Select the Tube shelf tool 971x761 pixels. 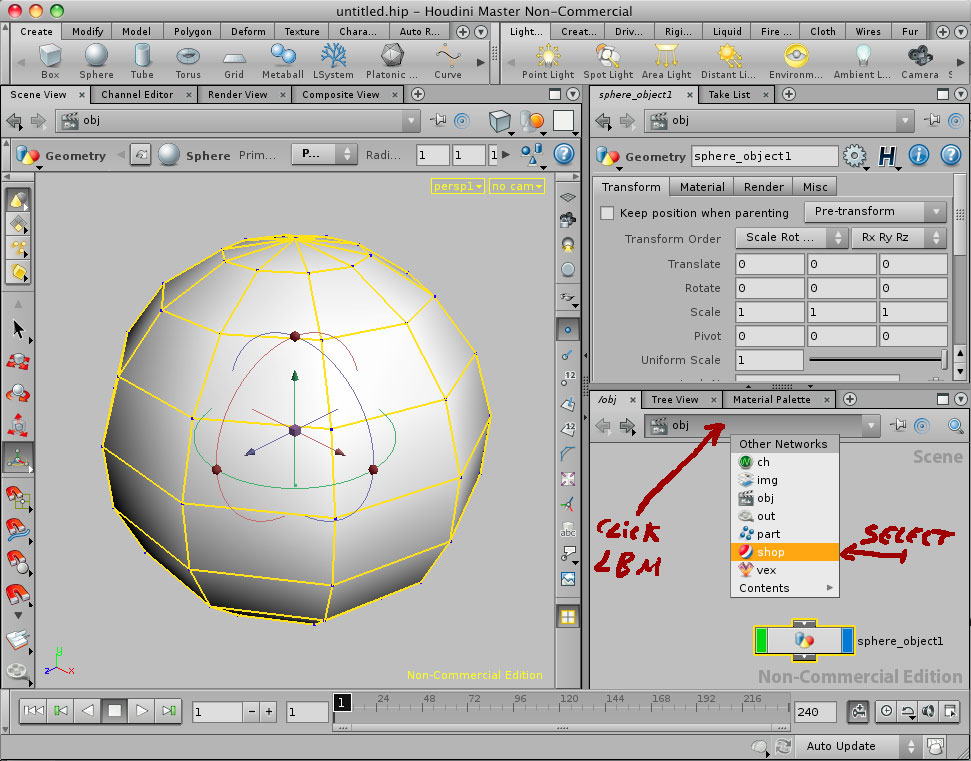[142, 61]
